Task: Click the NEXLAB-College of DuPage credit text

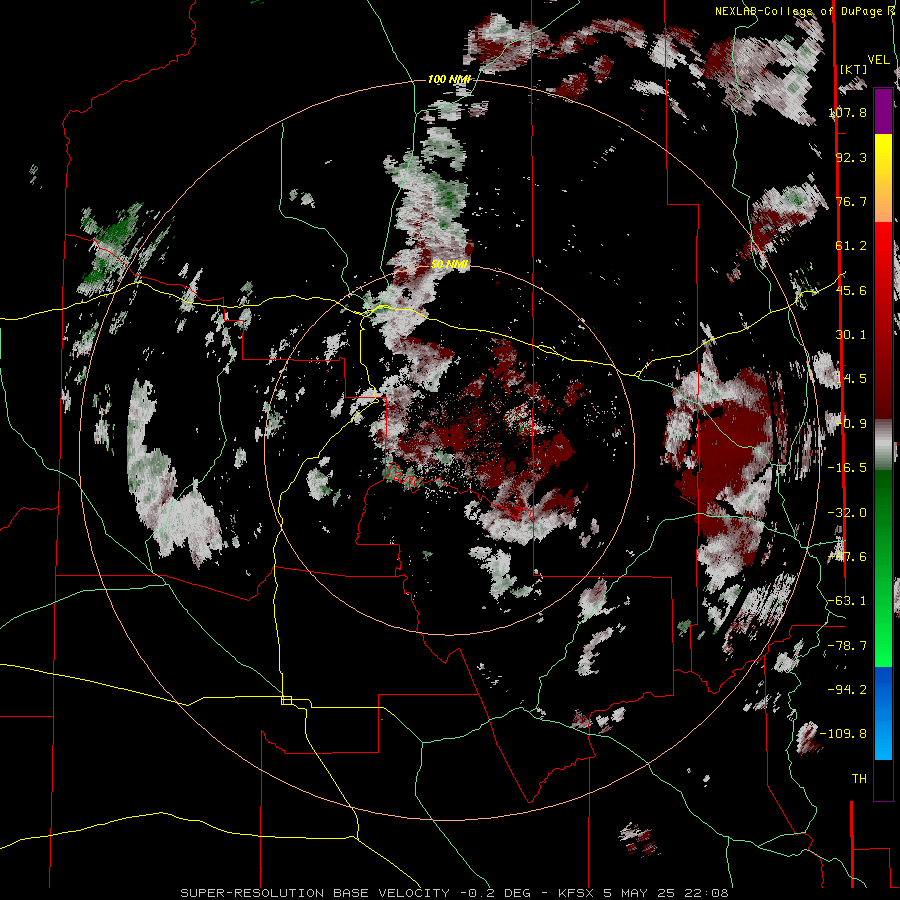Action: point(798,11)
